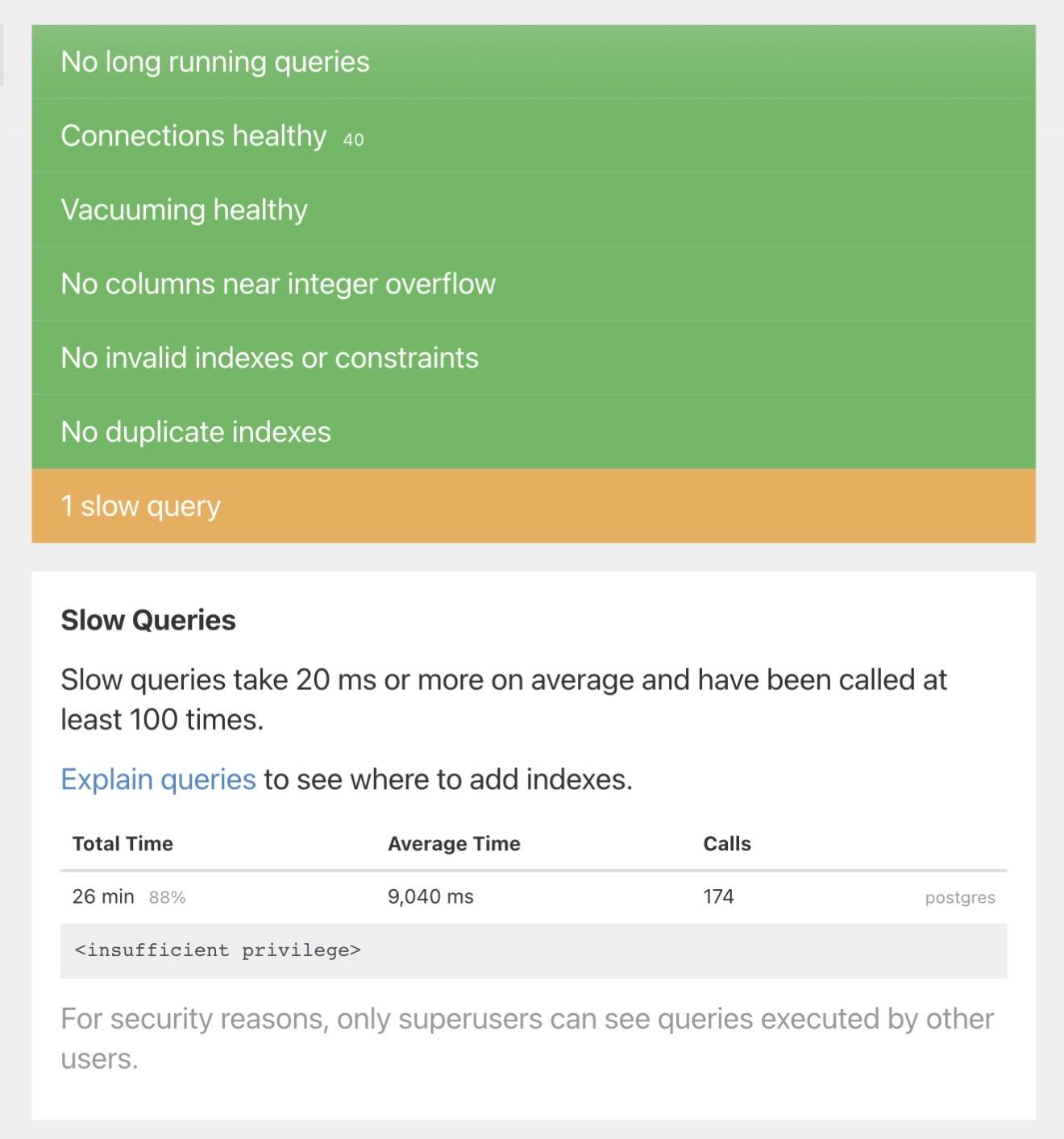Image resolution: width=1064 pixels, height=1139 pixels.
Task: Click the "postgres" user label
Action: point(960,898)
